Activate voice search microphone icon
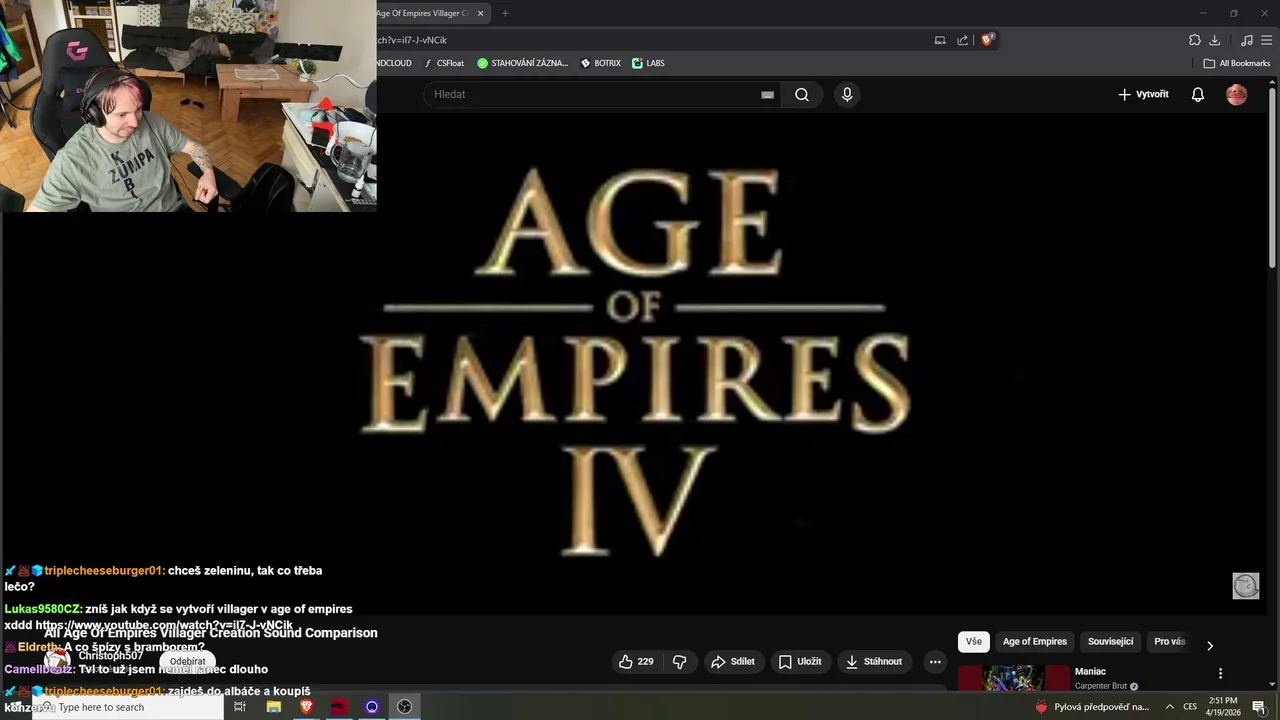The width and height of the screenshot is (1280, 720). 847,94
